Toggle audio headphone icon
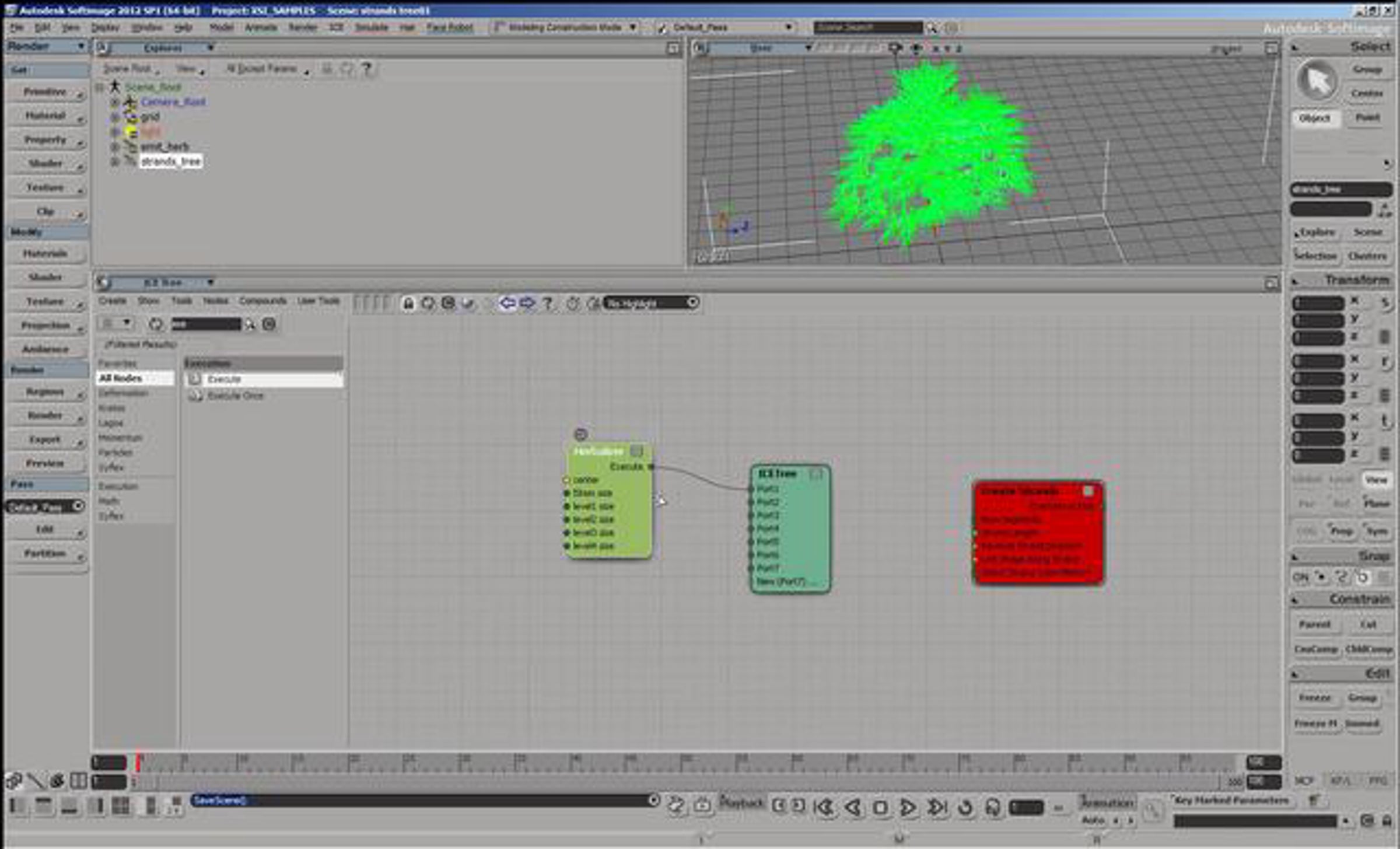This screenshot has width=1400, height=849. point(992,808)
